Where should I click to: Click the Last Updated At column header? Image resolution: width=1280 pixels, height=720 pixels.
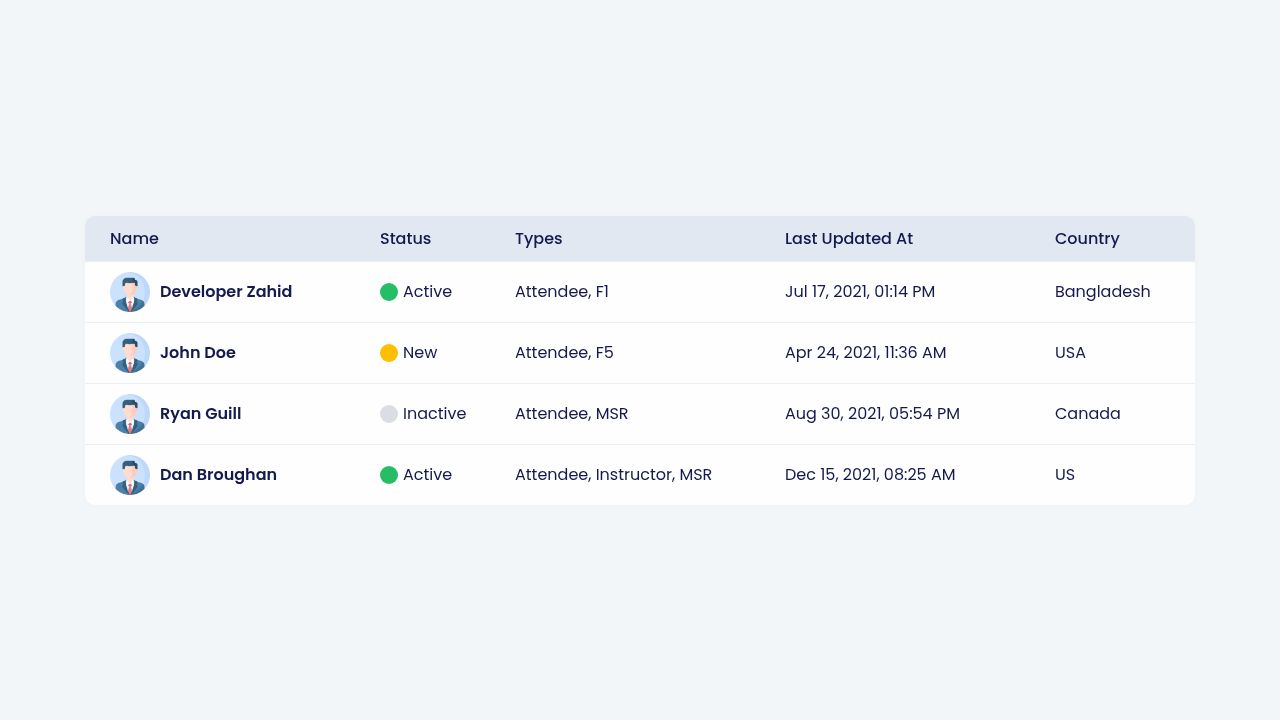(x=848, y=239)
